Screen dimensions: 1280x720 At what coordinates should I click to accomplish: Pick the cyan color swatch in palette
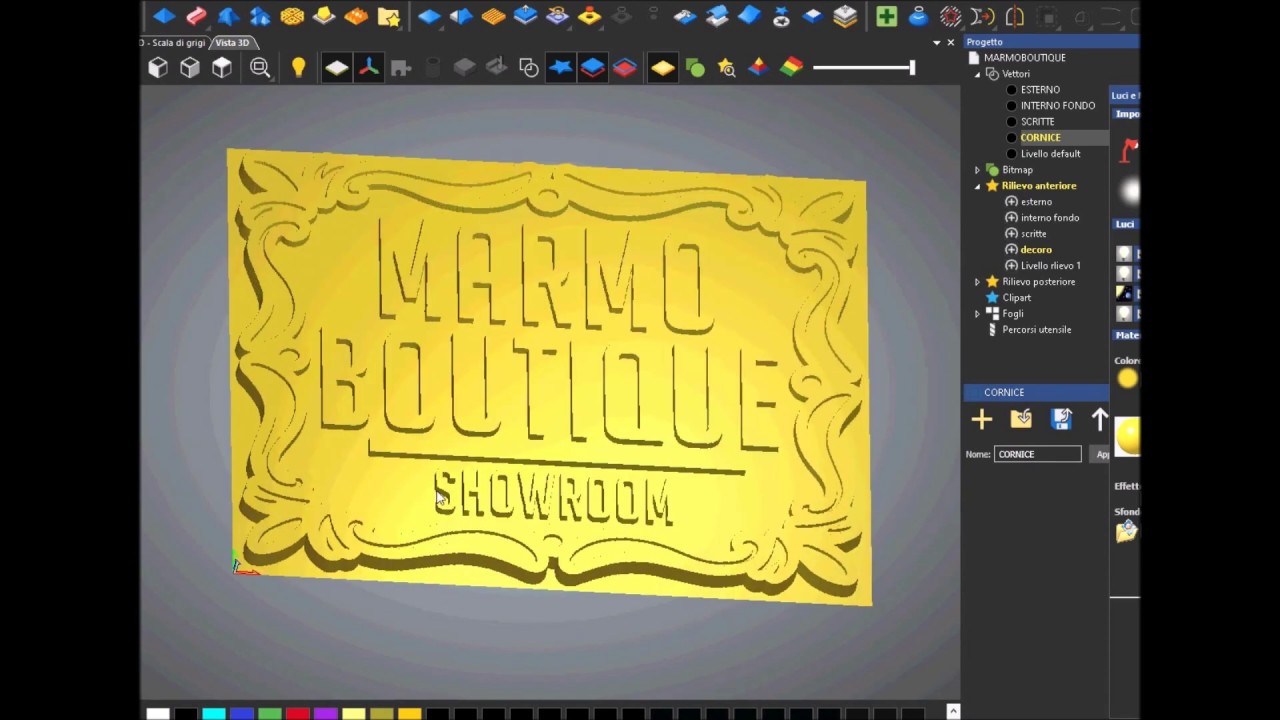click(x=213, y=713)
